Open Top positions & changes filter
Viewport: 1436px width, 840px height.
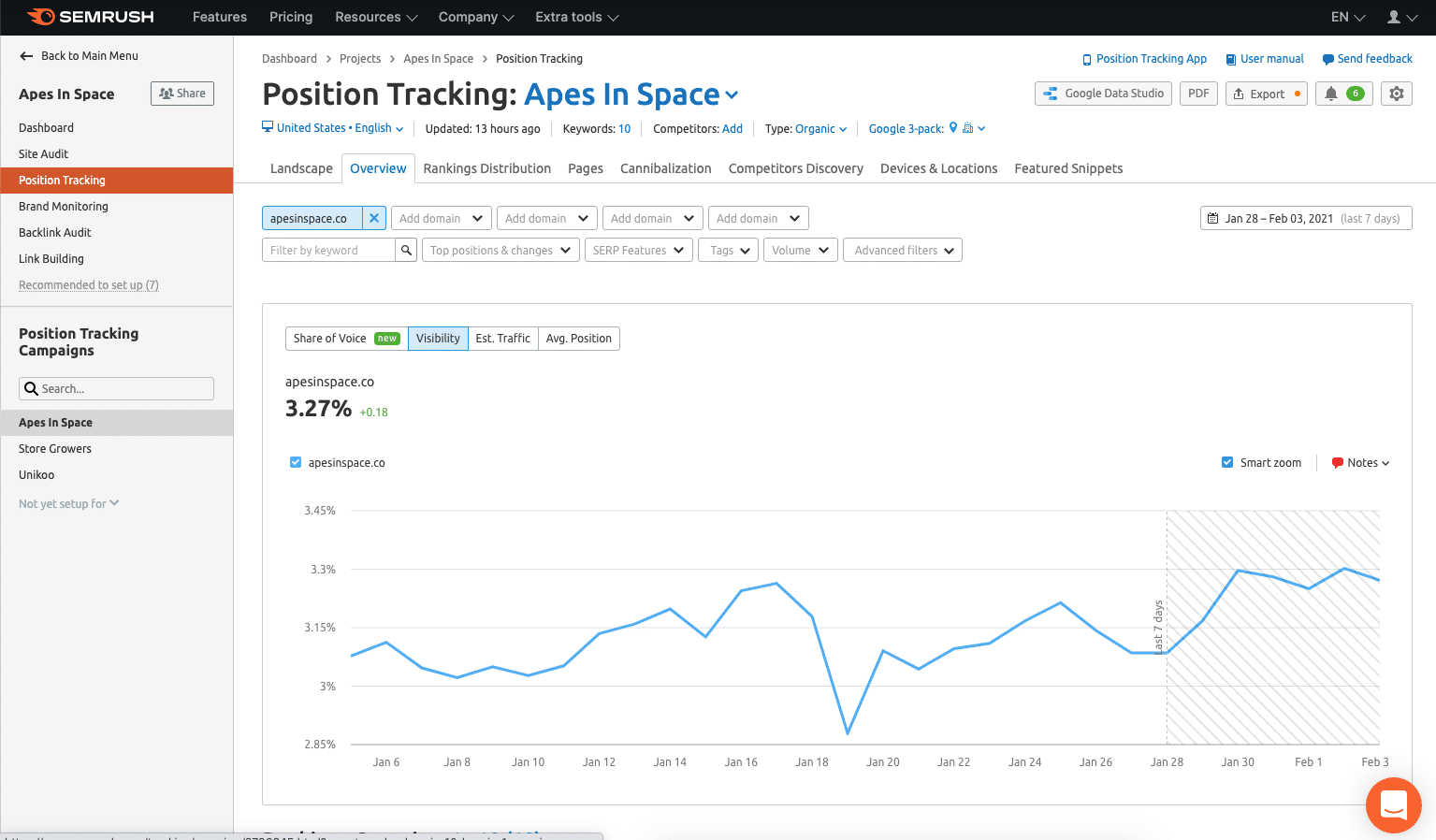(500, 250)
